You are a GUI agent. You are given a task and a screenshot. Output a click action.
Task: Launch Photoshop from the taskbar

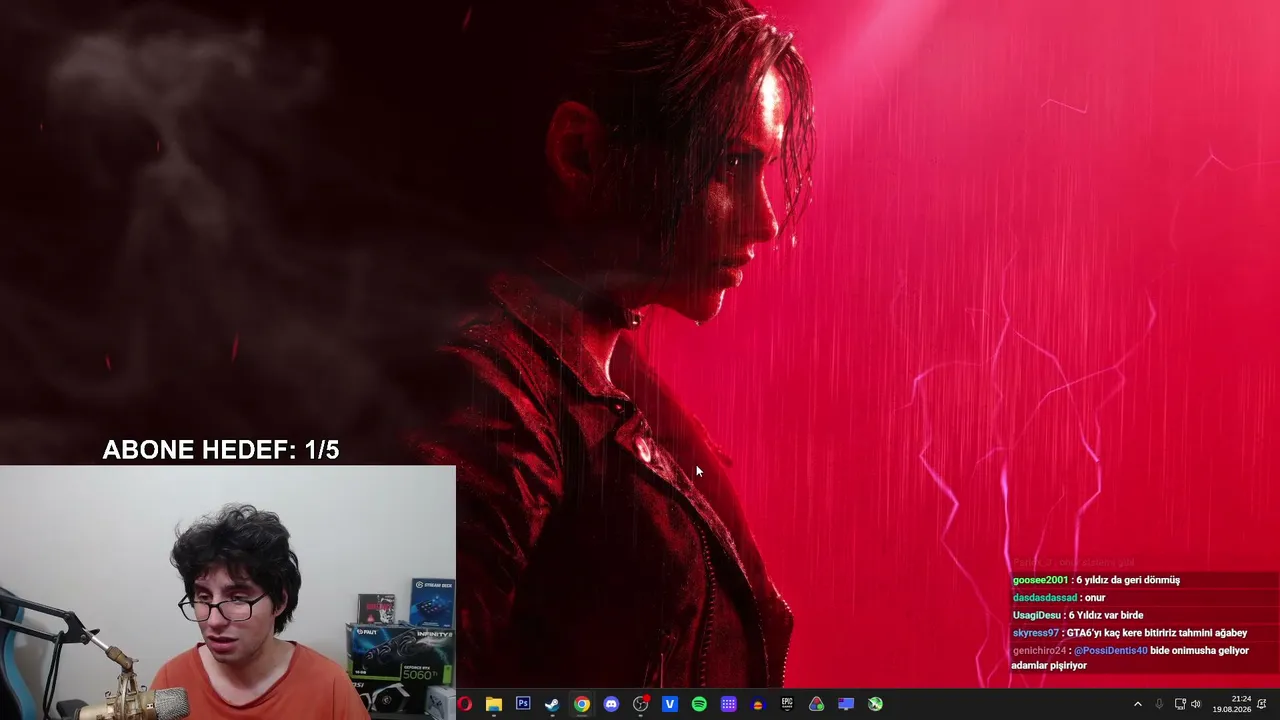(523, 704)
